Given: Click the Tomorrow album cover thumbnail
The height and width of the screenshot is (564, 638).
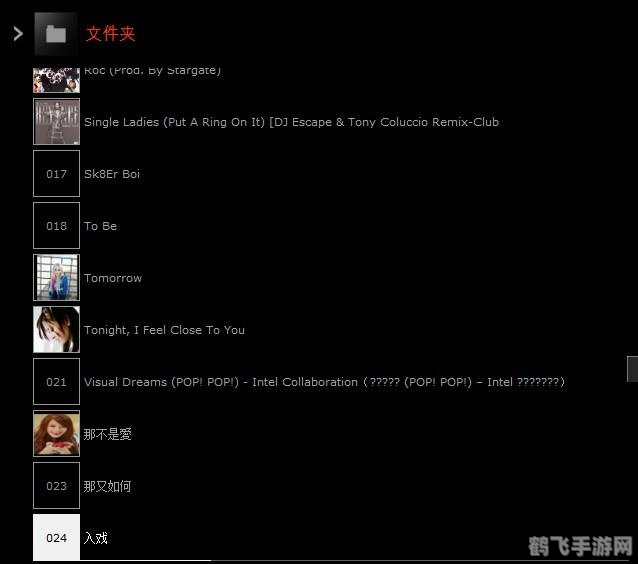Looking at the screenshot, I should pyautogui.click(x=56, y=278).
